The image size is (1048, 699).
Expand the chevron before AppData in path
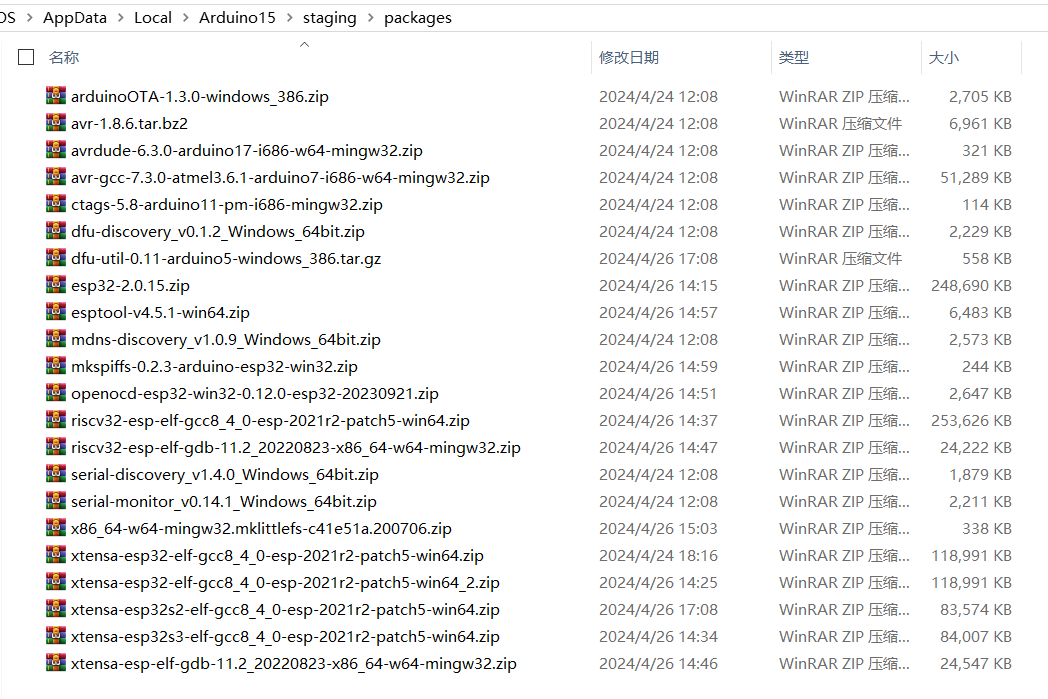pos(29,18)
